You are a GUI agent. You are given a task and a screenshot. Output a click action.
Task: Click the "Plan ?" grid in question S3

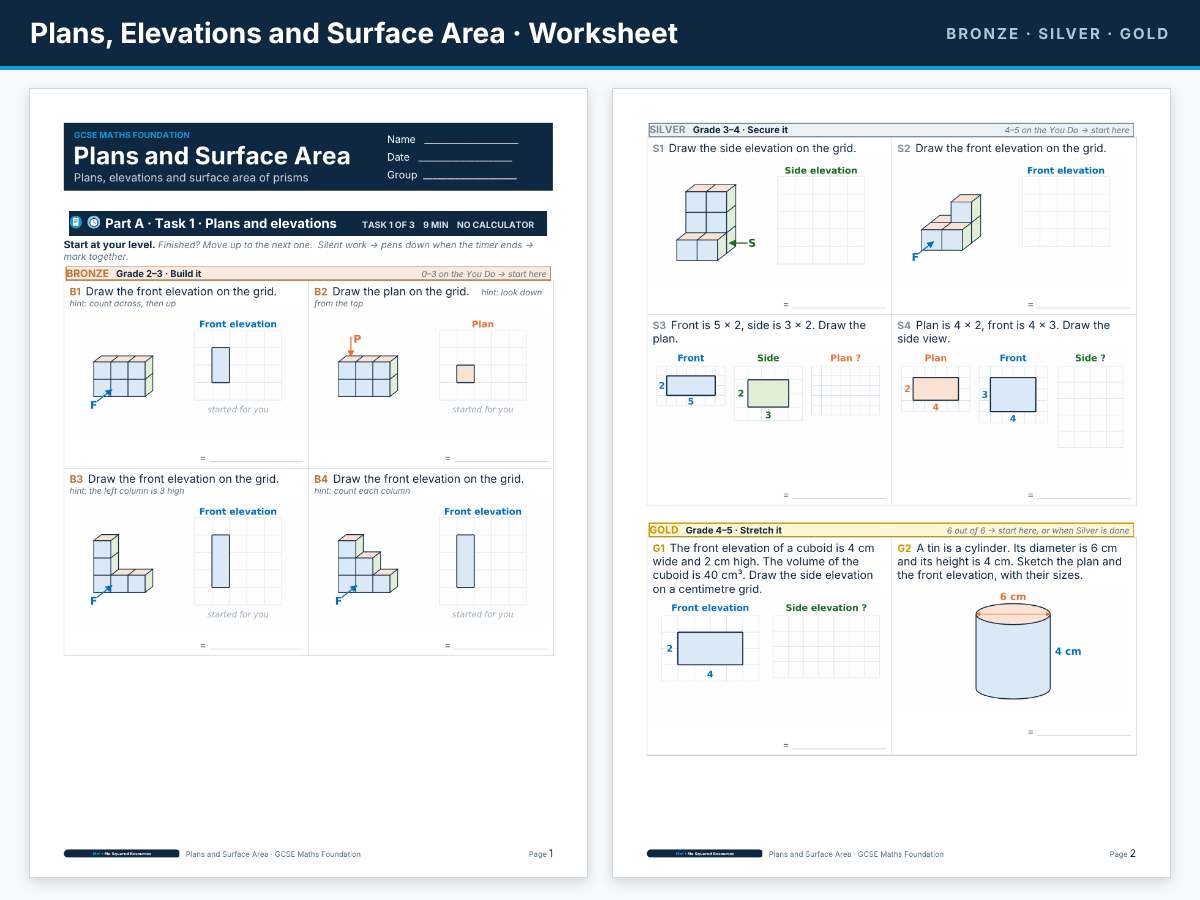click(845, 390)
